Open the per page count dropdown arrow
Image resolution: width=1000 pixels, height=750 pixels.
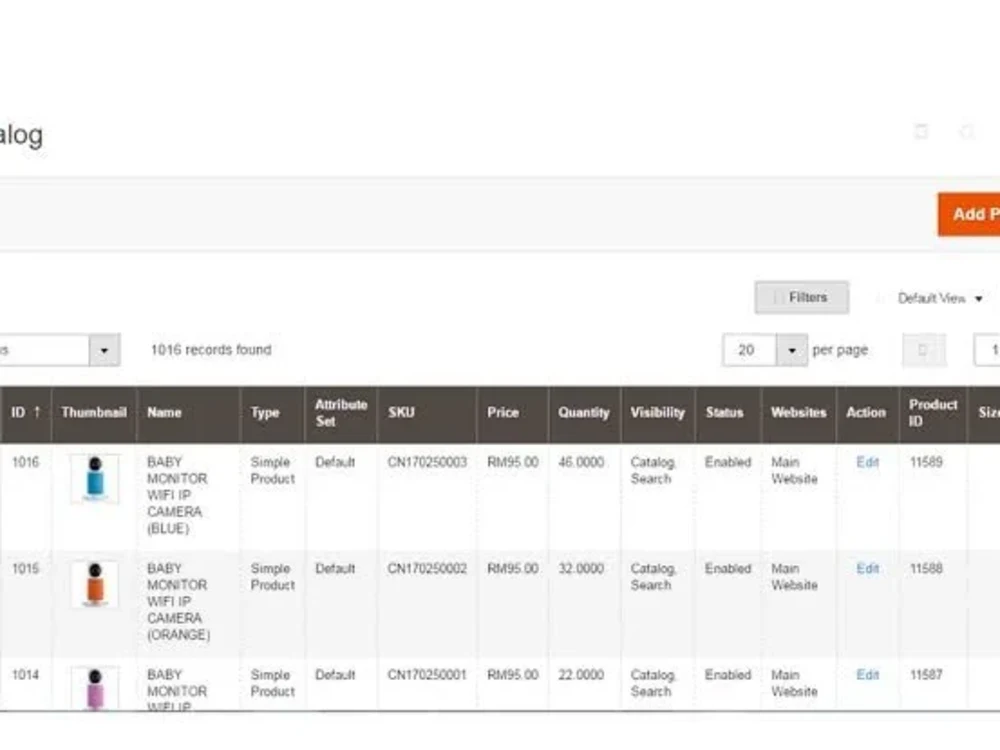(791, 350)
